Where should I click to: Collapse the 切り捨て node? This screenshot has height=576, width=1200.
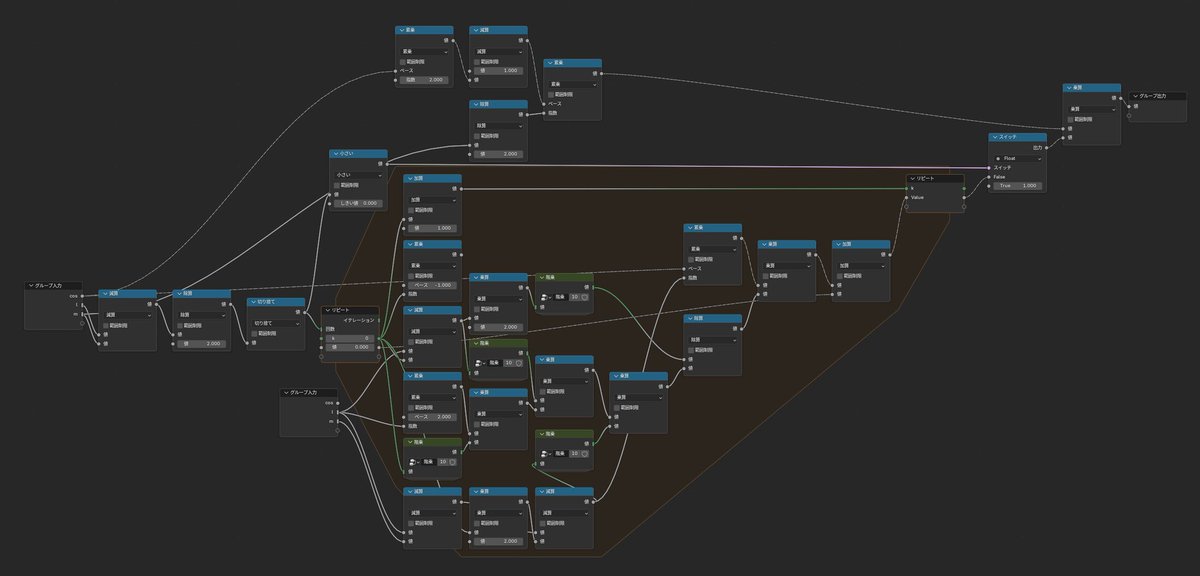click(x=252, y=302)
